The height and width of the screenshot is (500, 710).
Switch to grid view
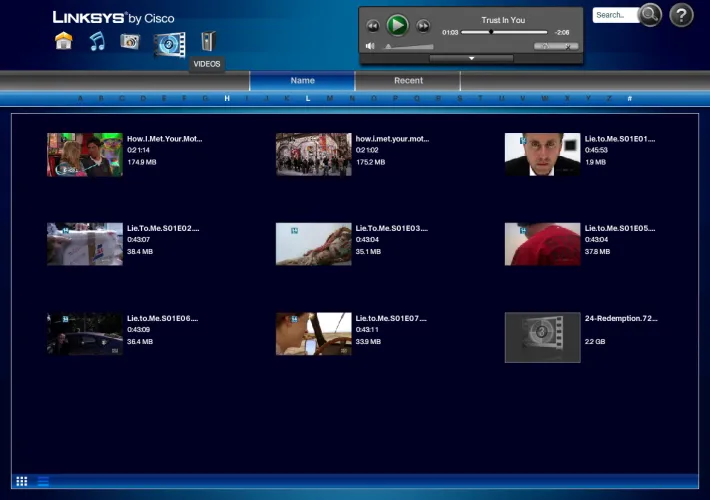click(x=22, y=481)
